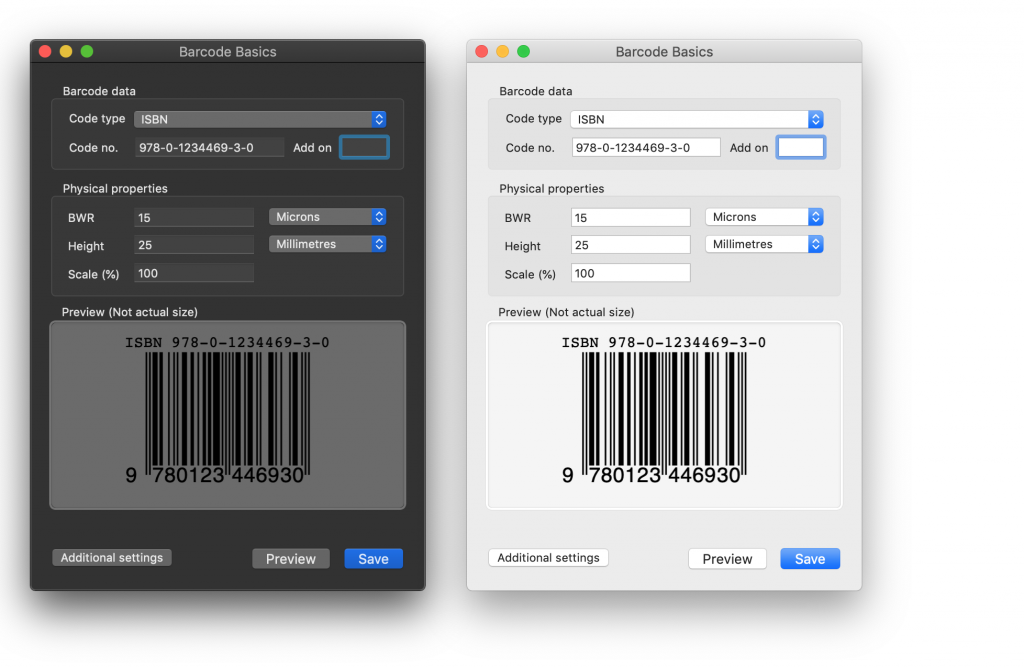The width and height of the screenshot is (1024, 668).
Task: Click Scale (%) field in light window
Action: pyautogui.click(x=630, y=273)
